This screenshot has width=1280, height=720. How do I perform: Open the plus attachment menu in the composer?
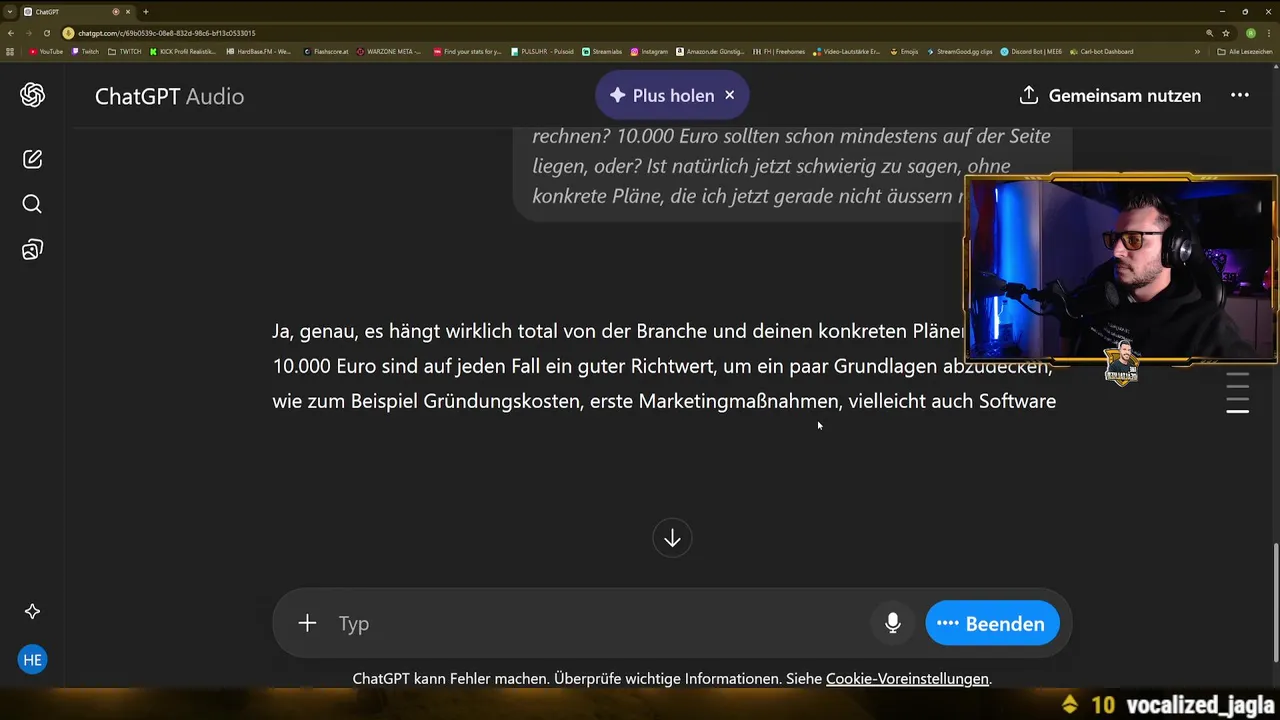pyautogui.click(x=307, y=623)
